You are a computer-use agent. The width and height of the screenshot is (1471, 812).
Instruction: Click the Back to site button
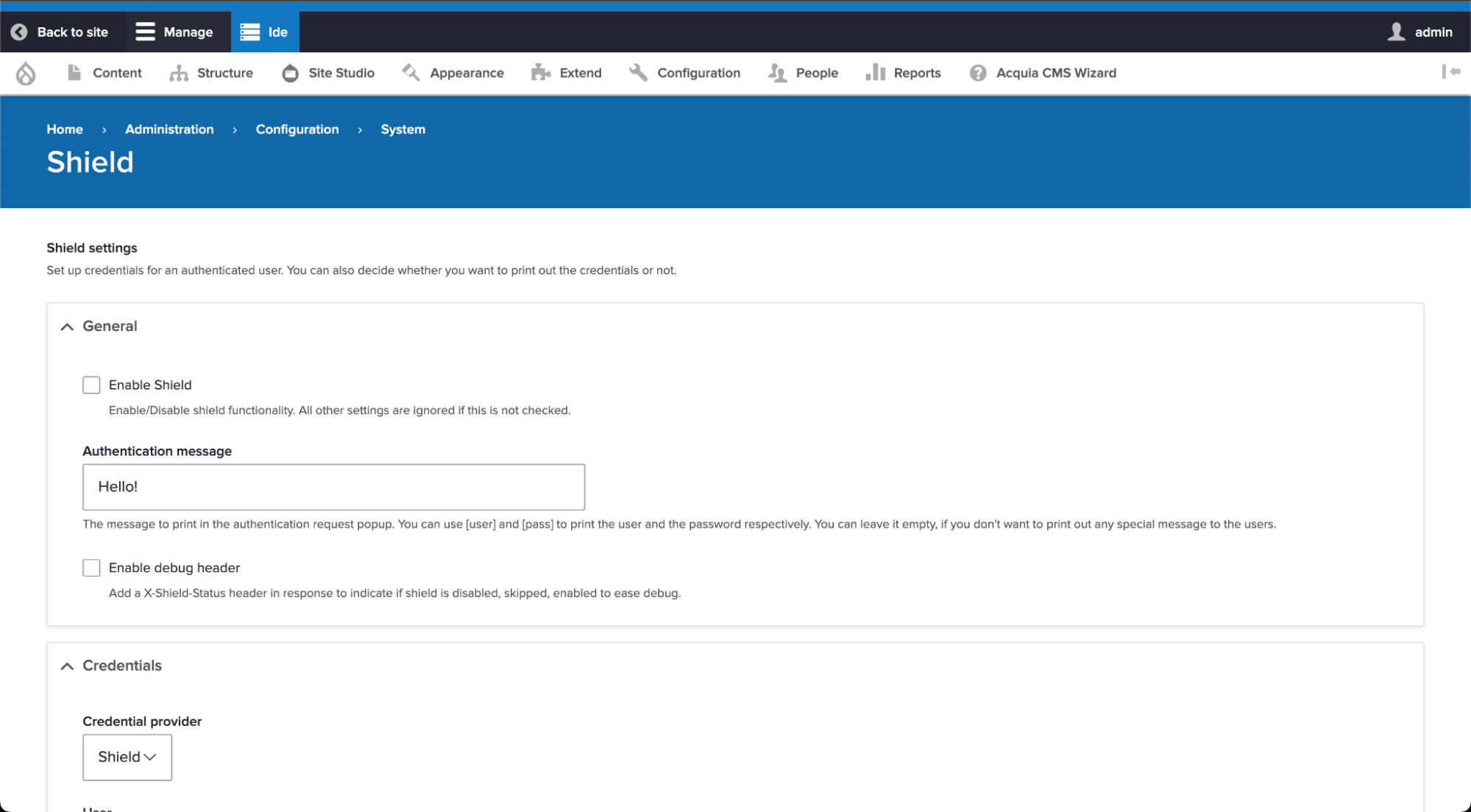60,32
